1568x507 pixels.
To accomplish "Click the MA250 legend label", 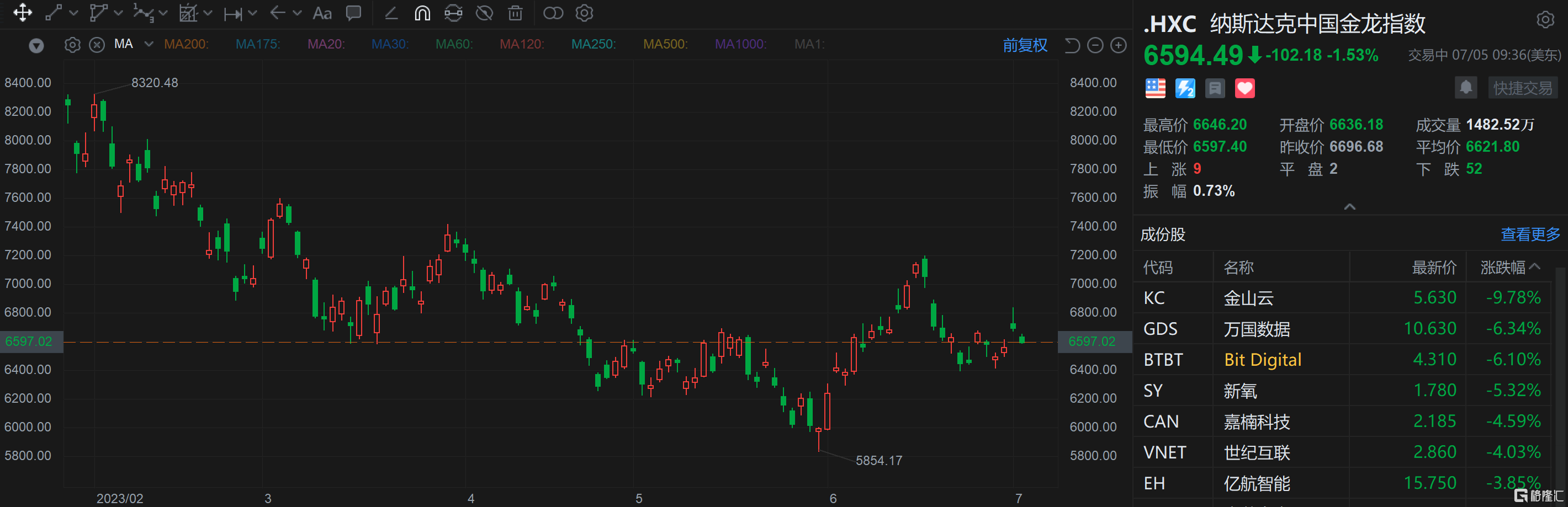I will tap(594, 44).
